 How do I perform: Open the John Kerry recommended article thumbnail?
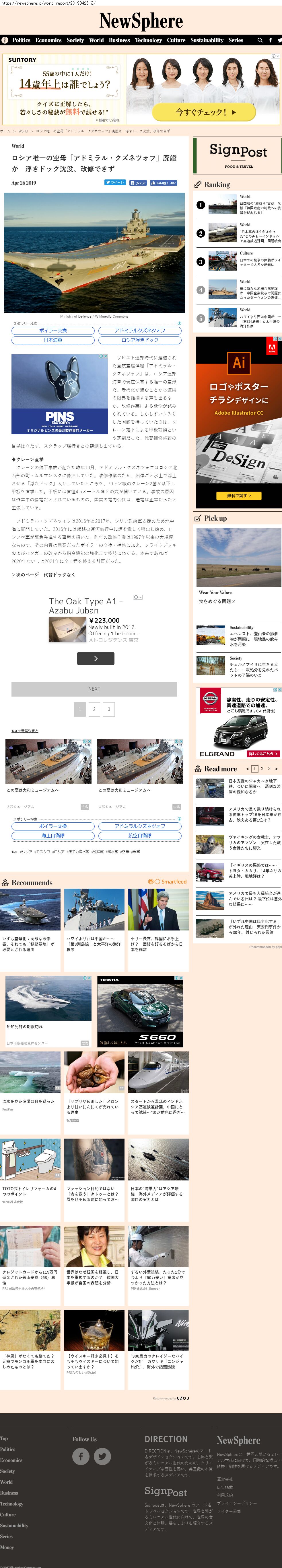coord(158,909)
